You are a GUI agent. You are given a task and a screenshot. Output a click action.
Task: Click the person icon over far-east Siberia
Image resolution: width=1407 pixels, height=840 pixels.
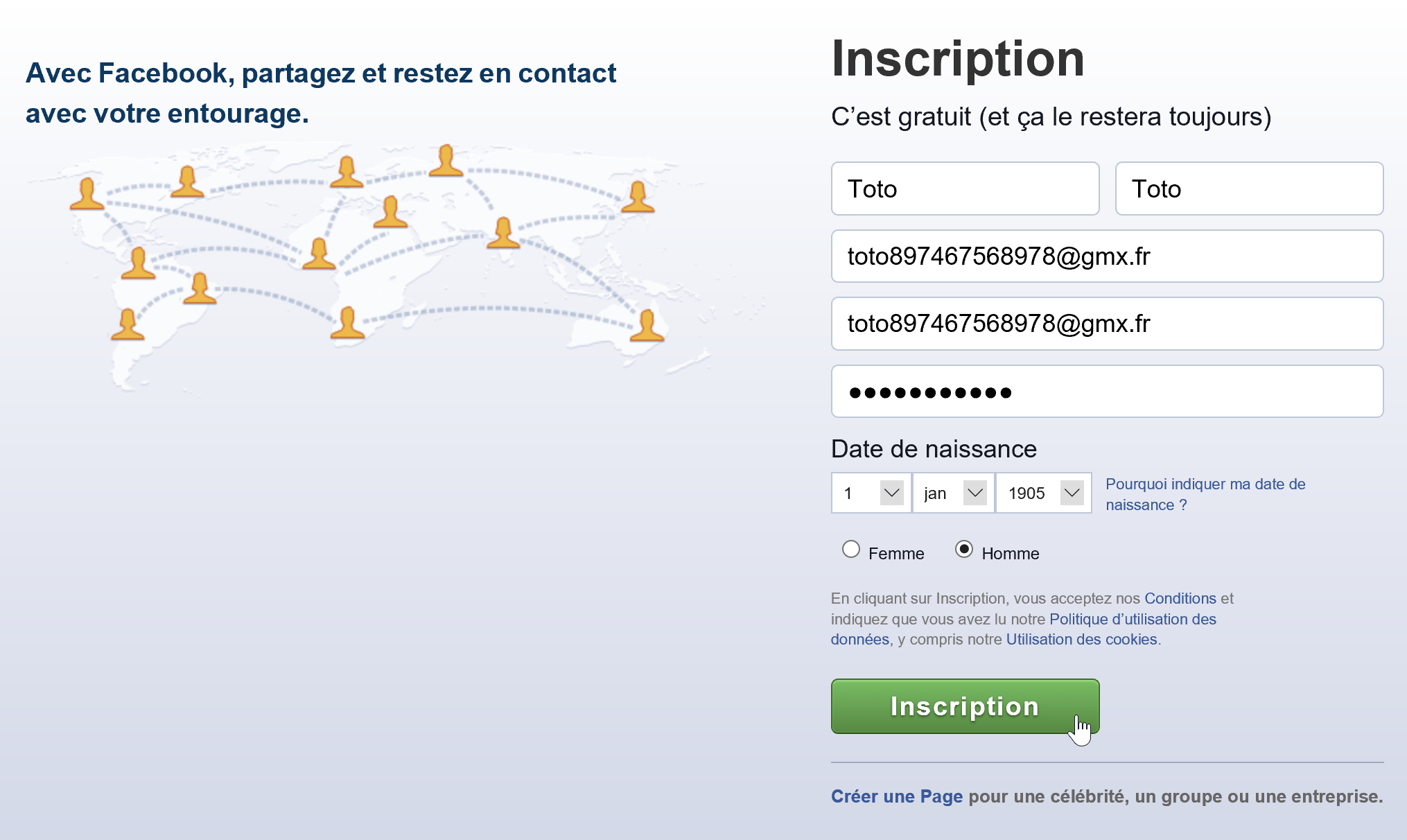click(638, 196)
